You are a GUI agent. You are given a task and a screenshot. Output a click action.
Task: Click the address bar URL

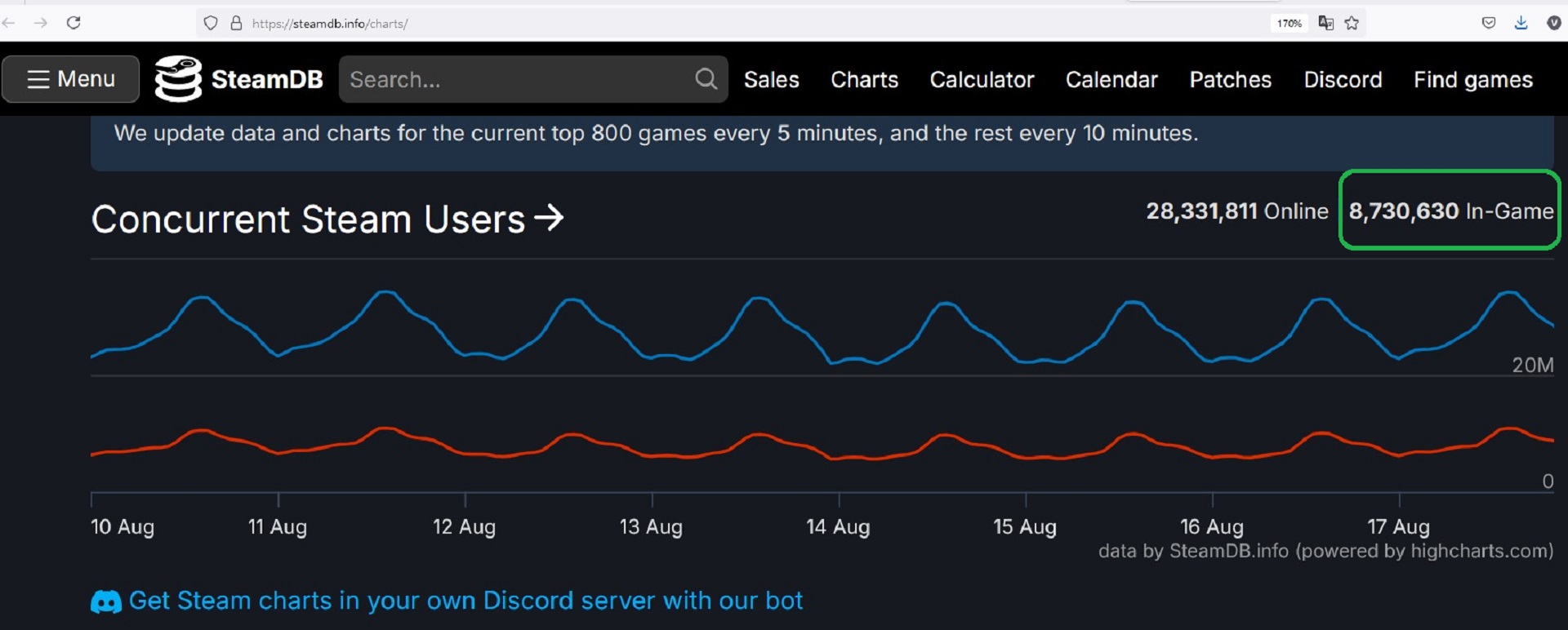[330, 24]
